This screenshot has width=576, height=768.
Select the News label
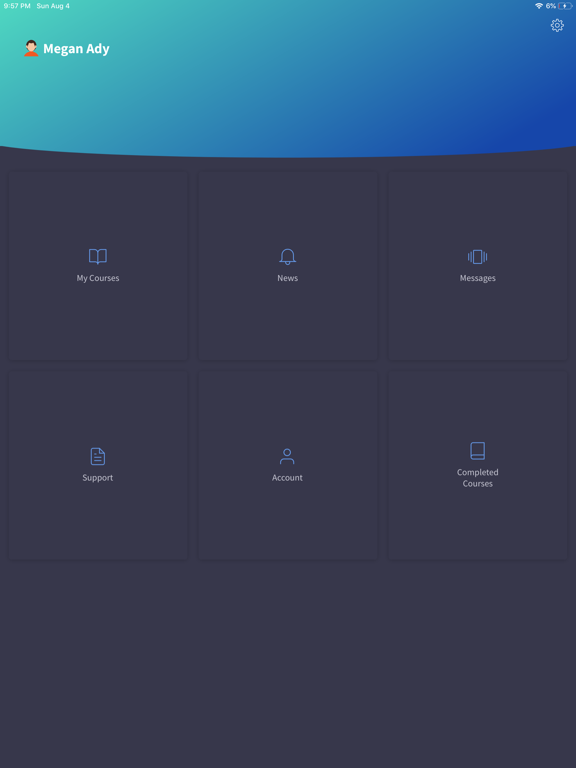(x=288, y=278)
